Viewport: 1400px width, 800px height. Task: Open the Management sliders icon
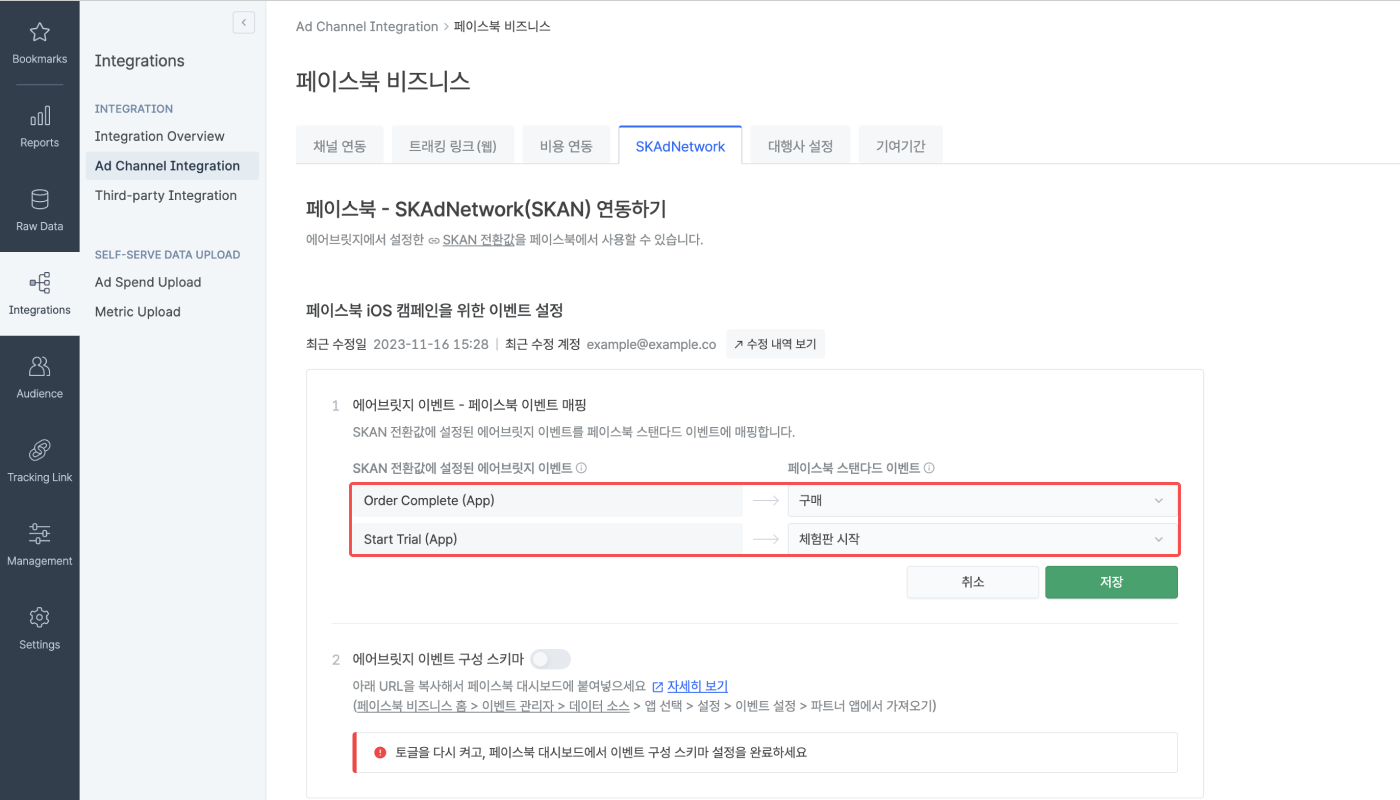[x=39, y=534]
